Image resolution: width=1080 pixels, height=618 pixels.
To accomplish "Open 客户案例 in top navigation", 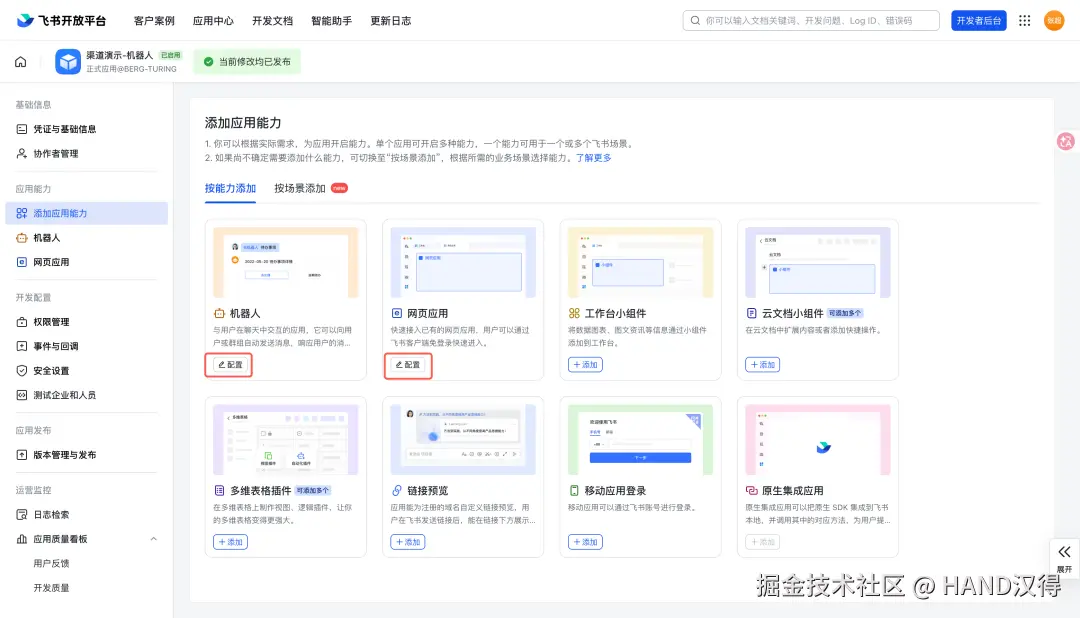I will [154, 21].
